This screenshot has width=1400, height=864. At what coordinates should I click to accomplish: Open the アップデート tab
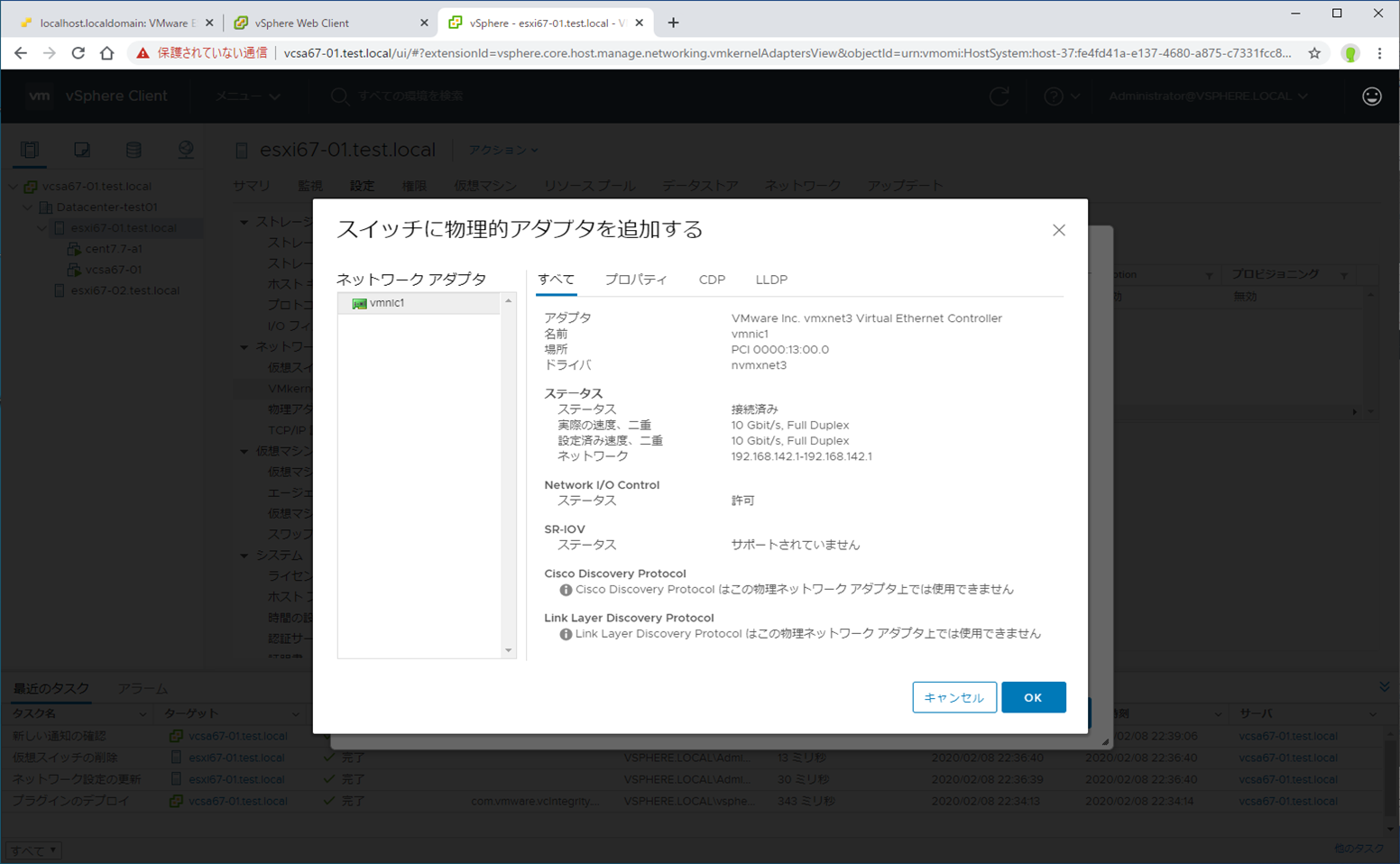click(x=906, y=186)
